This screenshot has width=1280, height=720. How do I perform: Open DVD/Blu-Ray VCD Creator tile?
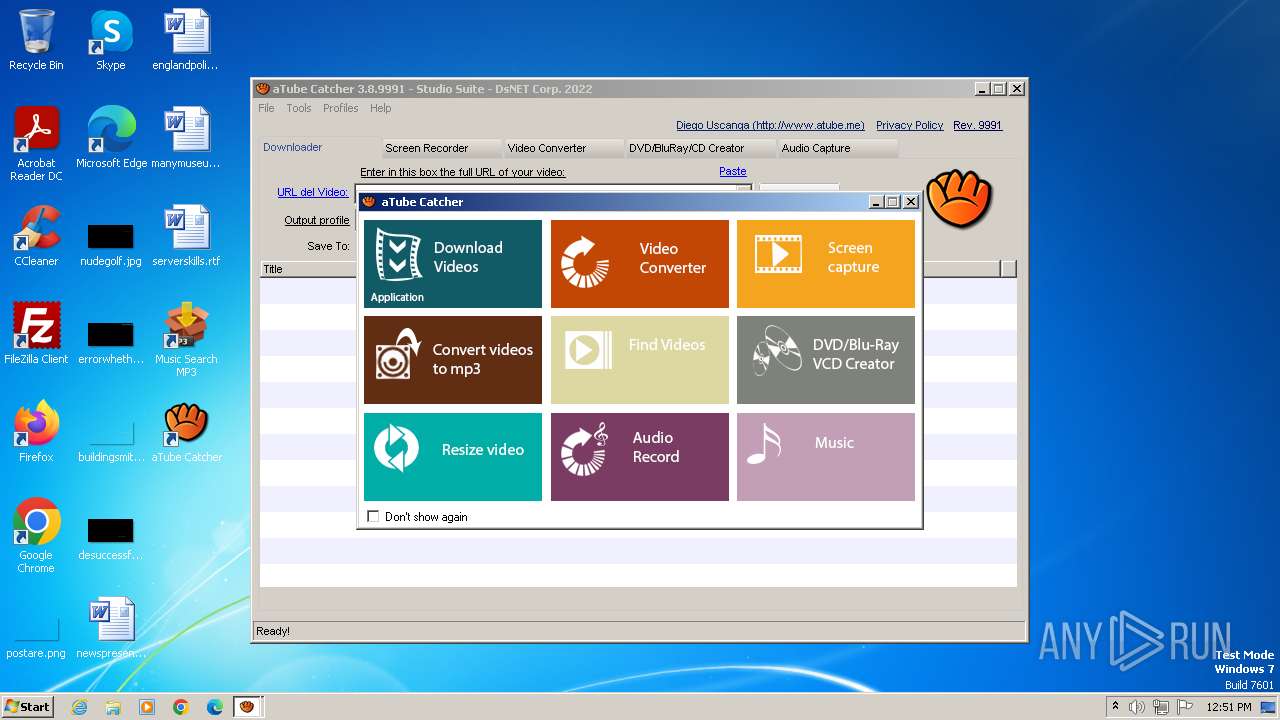click(x=826, y=360)
